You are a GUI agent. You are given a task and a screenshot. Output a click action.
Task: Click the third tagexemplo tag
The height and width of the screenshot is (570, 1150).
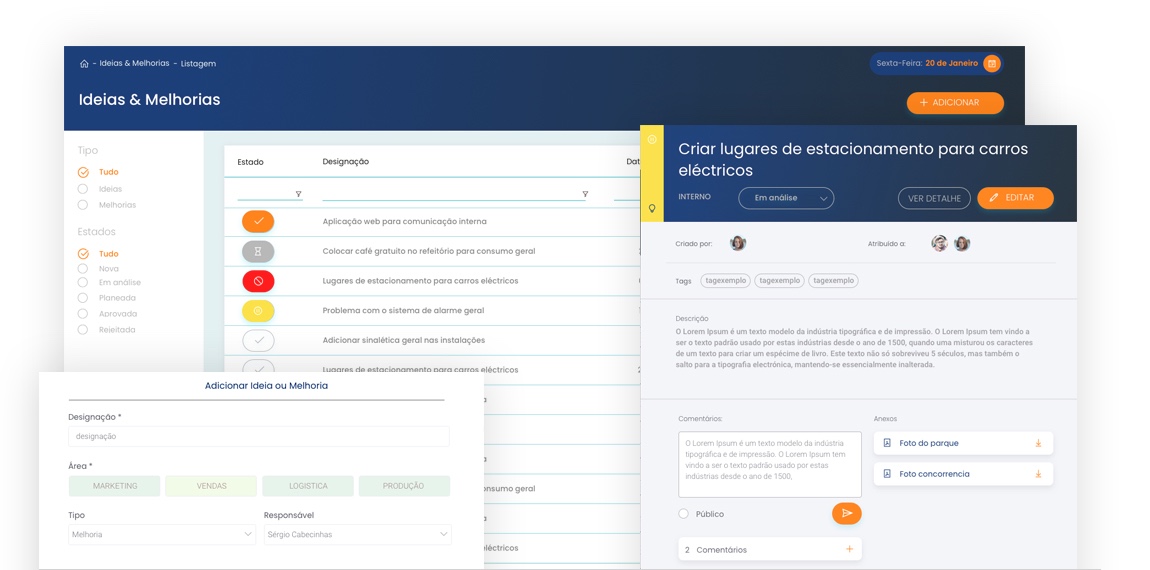[833, 280]
